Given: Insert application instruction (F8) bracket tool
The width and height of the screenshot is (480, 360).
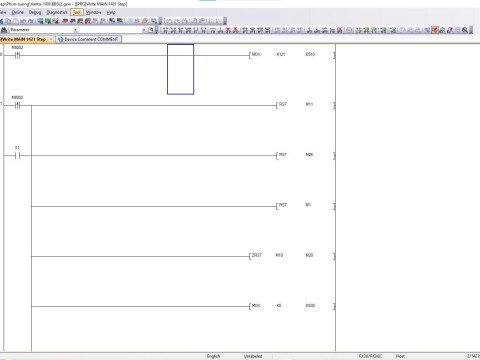Looking at the screenshot, I should [204, 30].
